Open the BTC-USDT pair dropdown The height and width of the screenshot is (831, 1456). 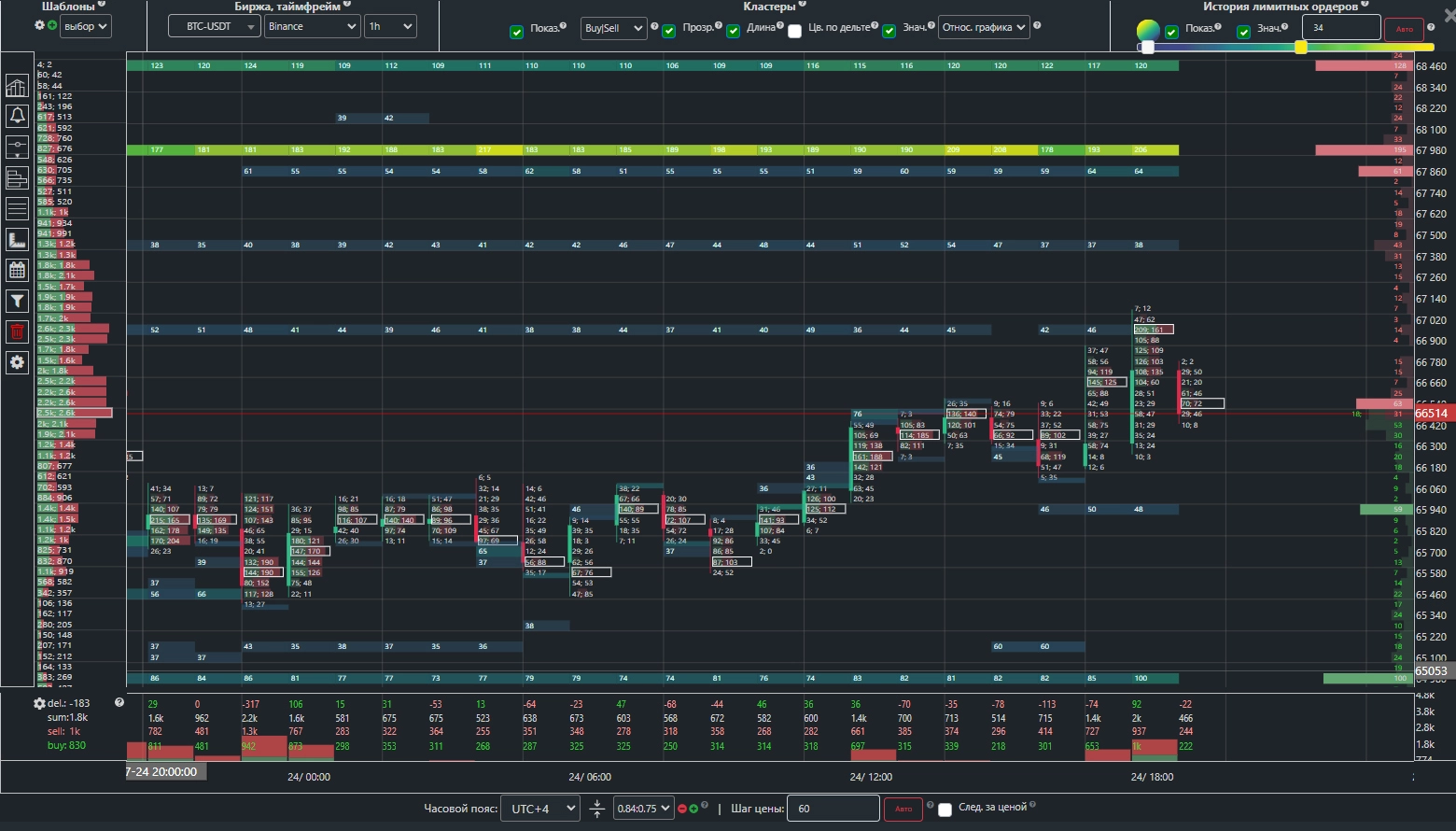click(215, 27)
